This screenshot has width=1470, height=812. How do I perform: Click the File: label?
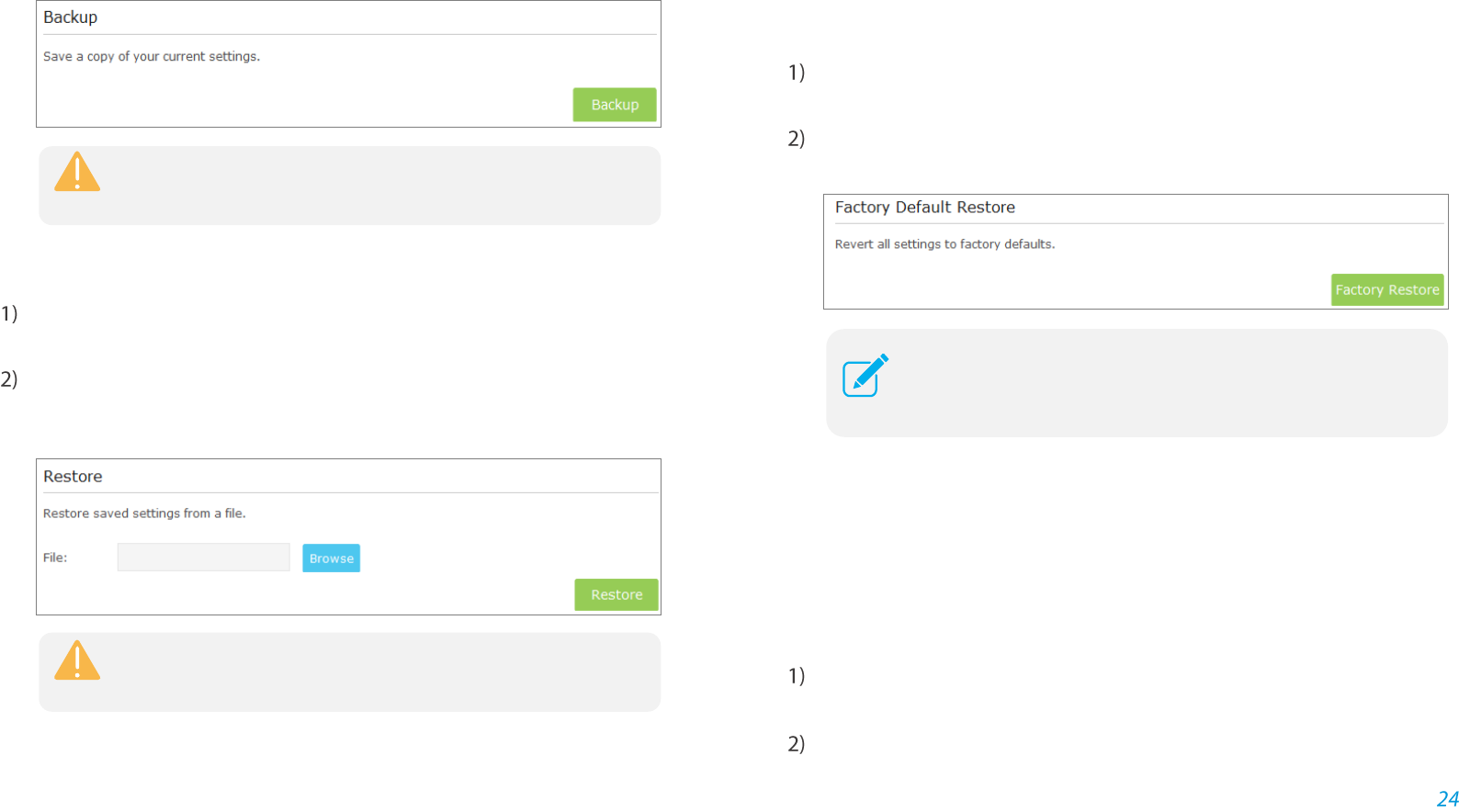click(x=55, y=558)
